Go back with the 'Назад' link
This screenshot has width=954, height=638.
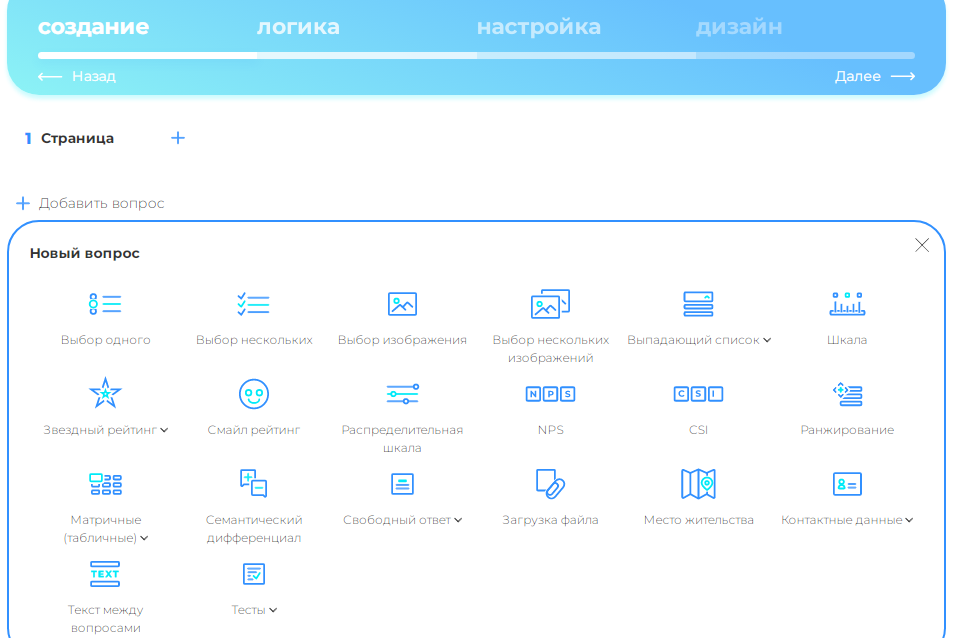pyautogui.click(x=77, y=76)
